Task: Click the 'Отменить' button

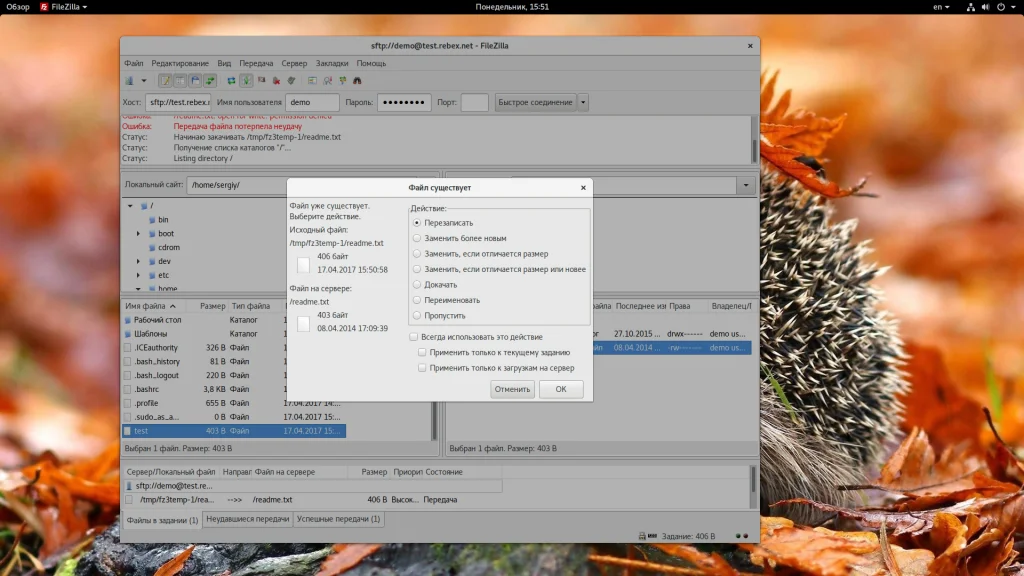Action: 512,389
